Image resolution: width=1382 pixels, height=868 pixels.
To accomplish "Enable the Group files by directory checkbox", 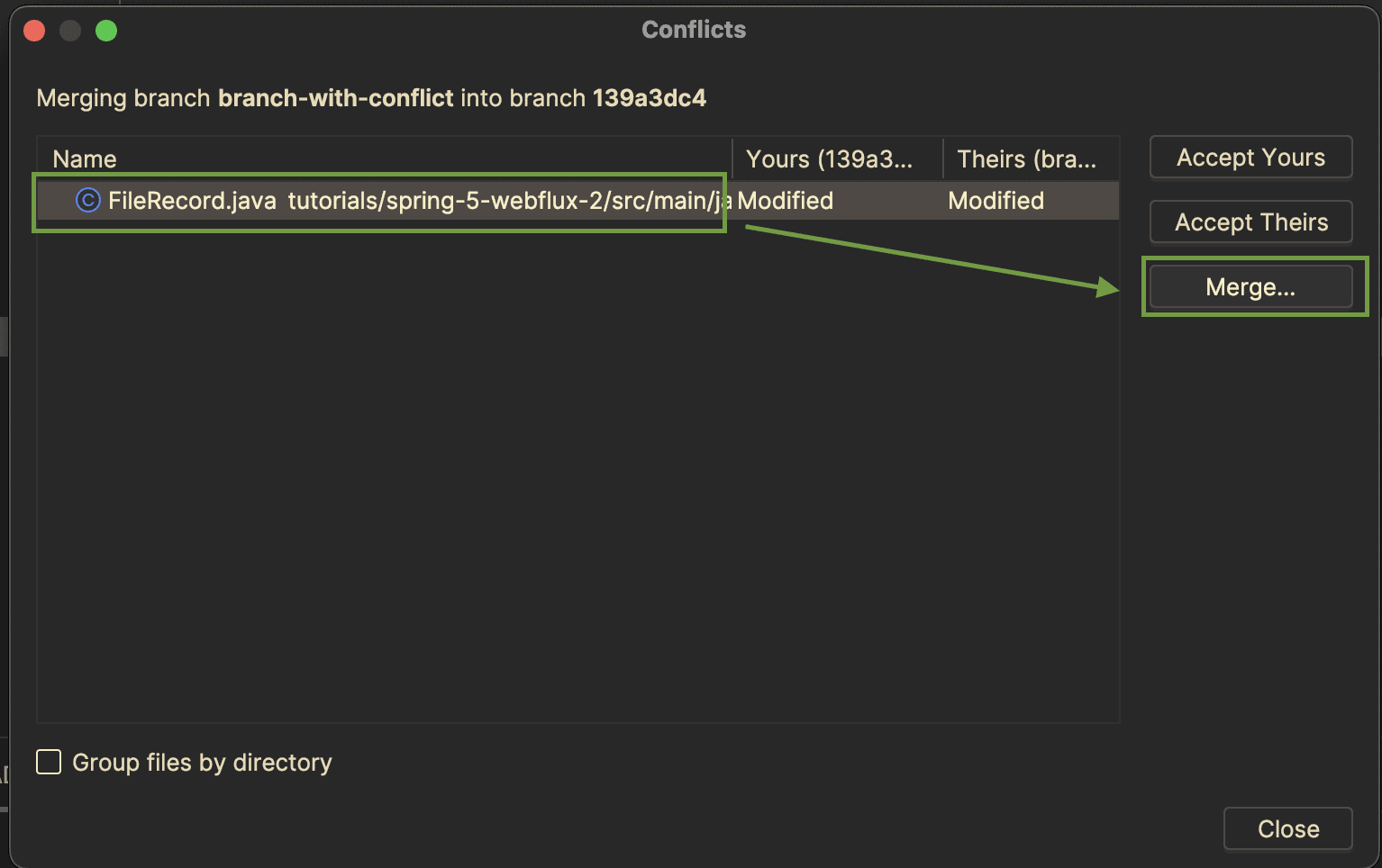I will pos(49,763).
